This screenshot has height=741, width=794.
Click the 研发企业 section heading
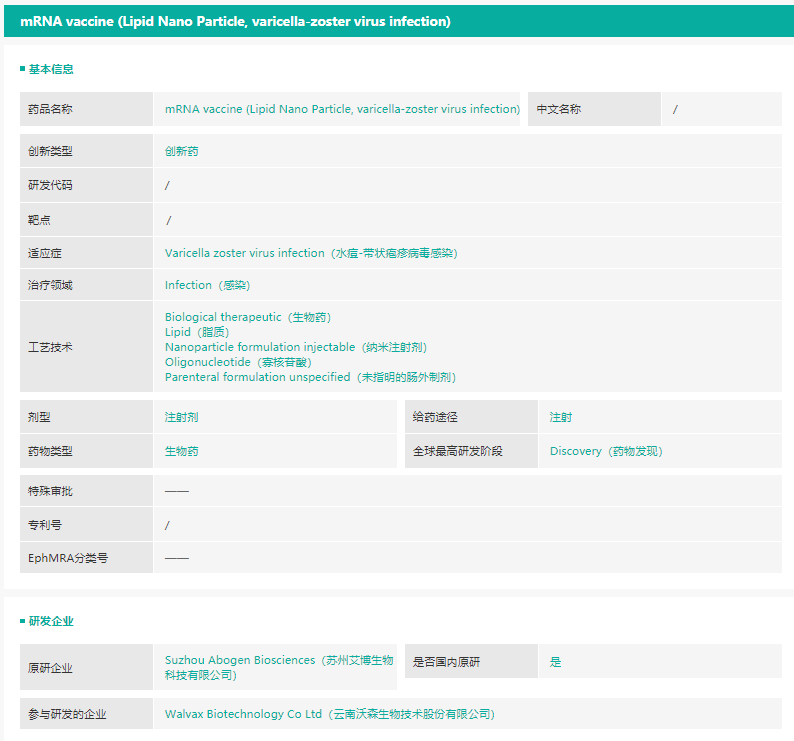point(50,621)
